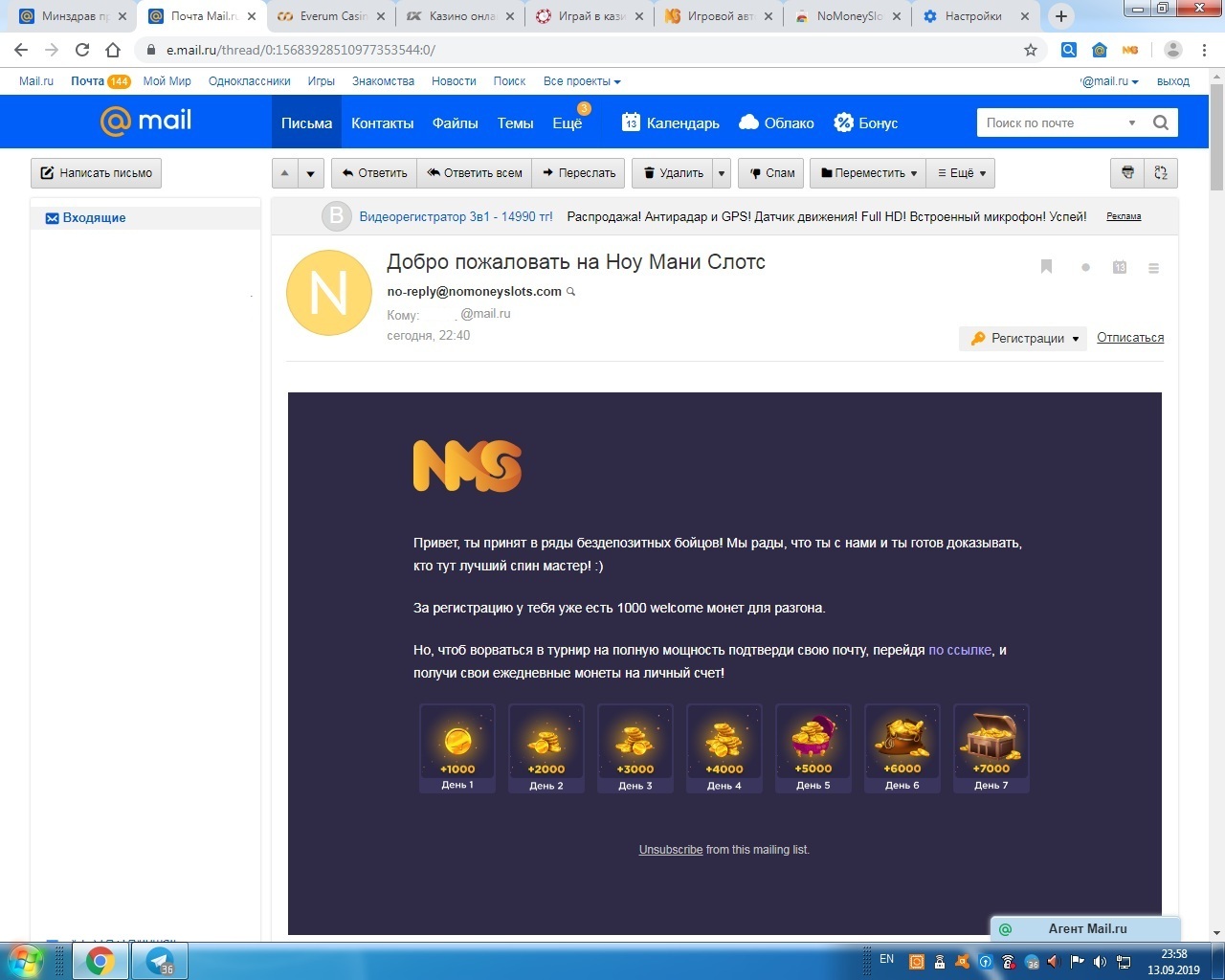Open the Chrome profile avatar icon
This screenshot has width=1225, height=980.
click(x=1172, y=50)
